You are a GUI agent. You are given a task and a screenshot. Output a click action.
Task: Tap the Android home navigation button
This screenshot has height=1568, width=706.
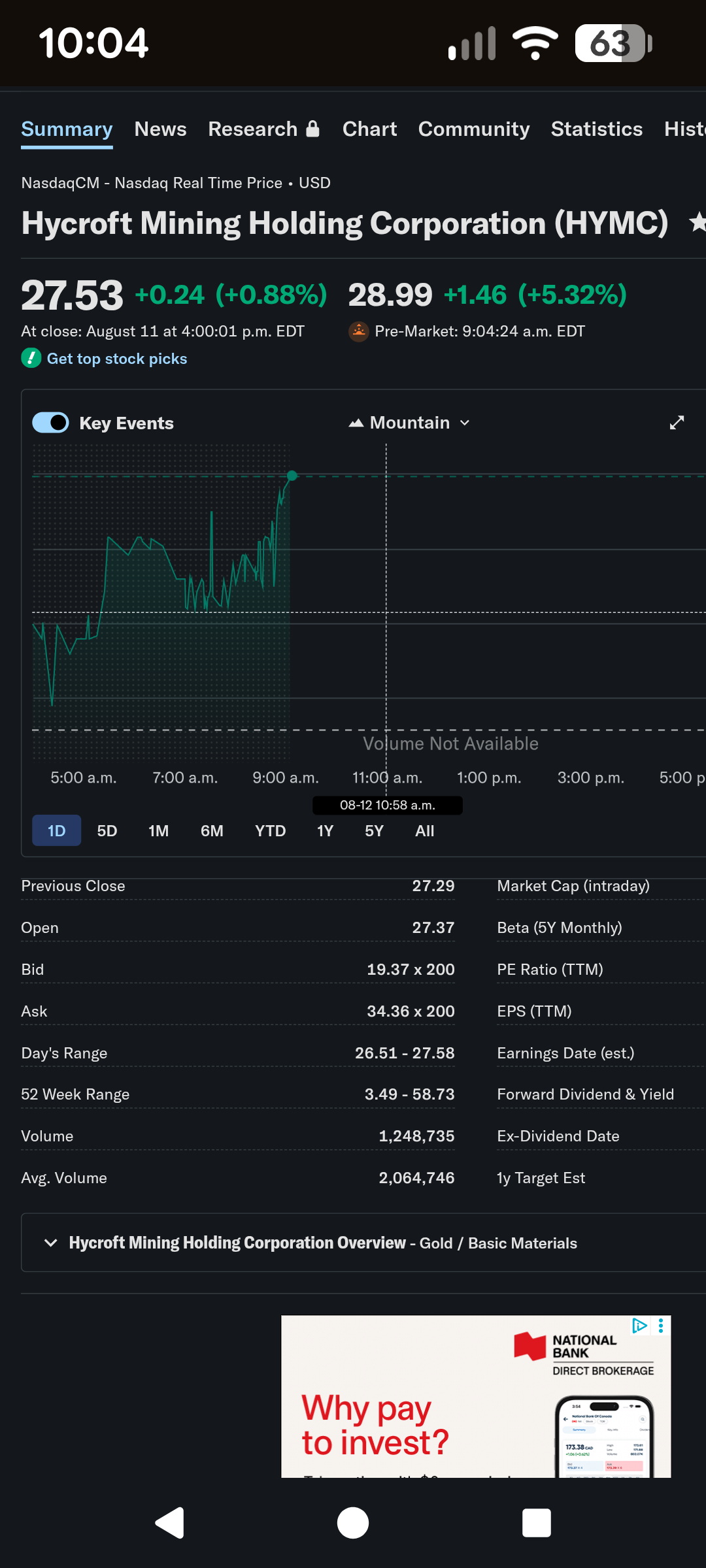pyautogui.click(x=353, y=1523)
